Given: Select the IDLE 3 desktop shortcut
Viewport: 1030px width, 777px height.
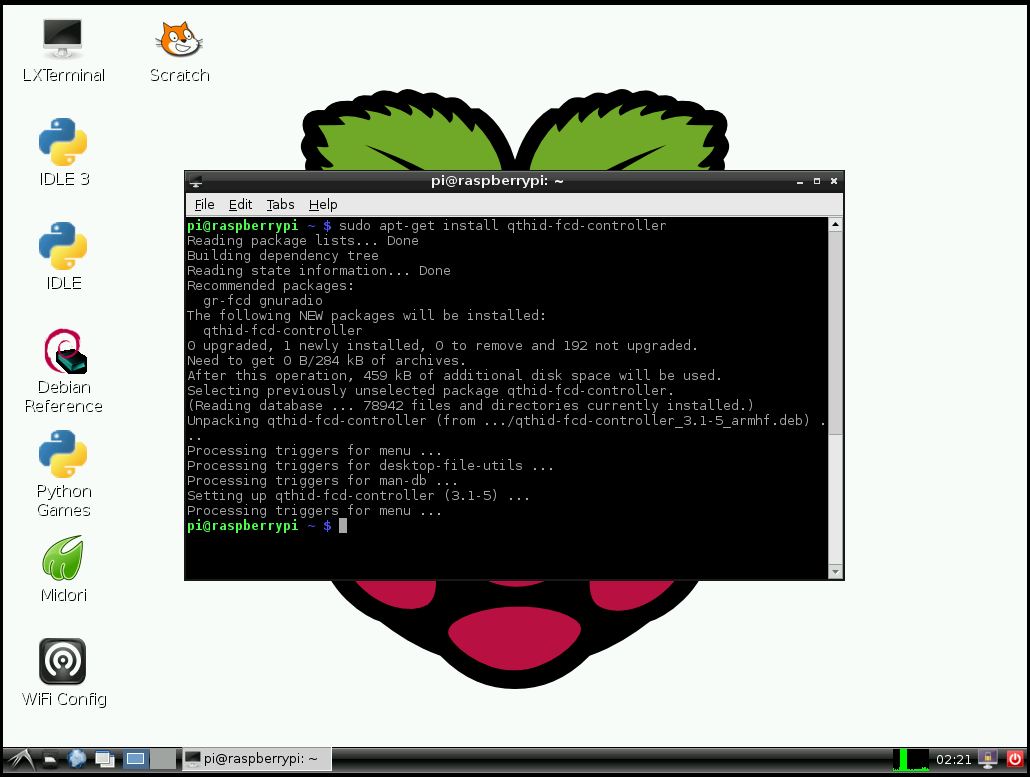Looking at the screenshot, I should [63, 152].
